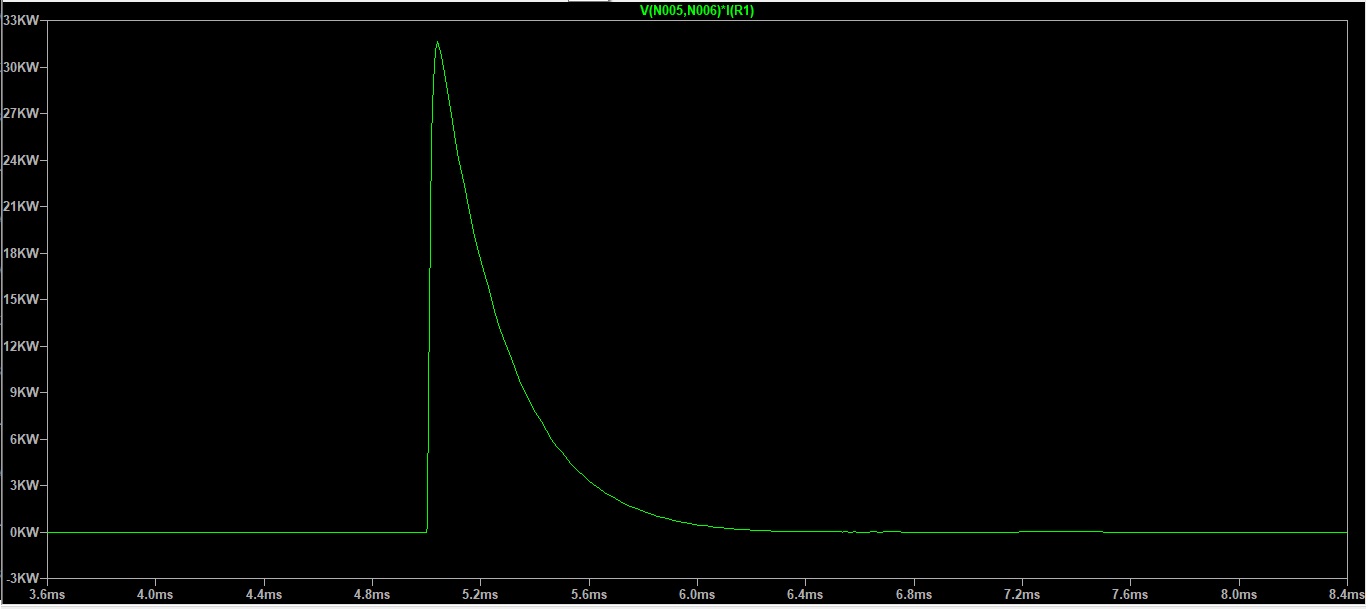Click the 6.0ms time axis label
Image resolution: width=1368 pixels, height=609 pixels.
pyautogui.click(x=697, y=595)
